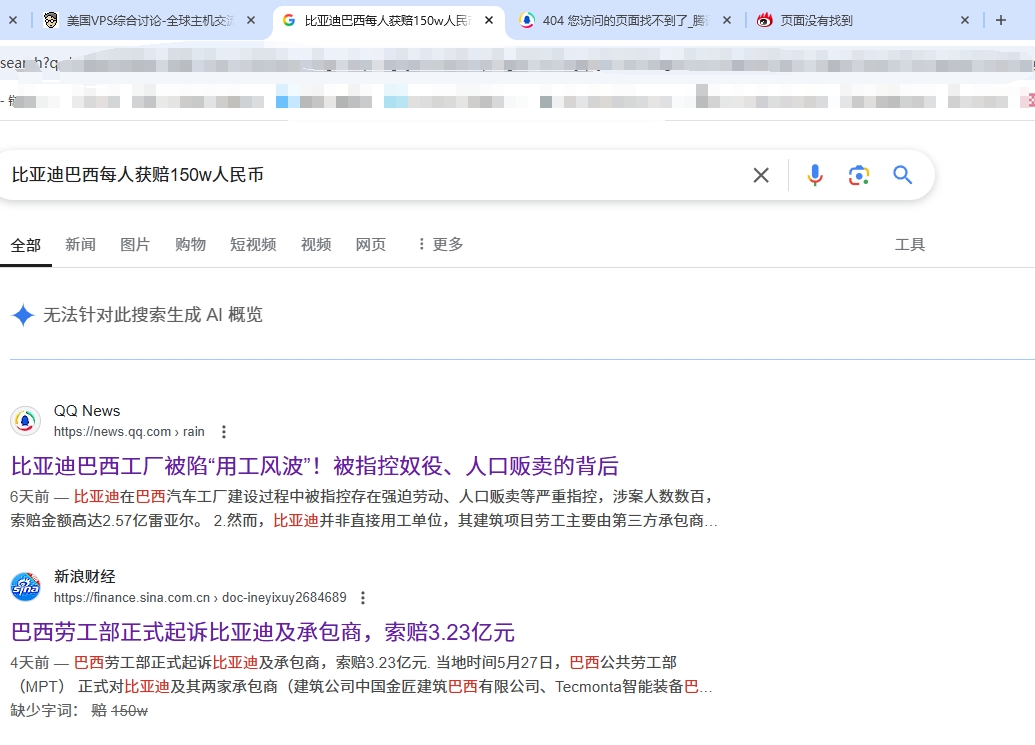Select the 购物 search filter
The image size is (1035, 745).
[191, 245]
